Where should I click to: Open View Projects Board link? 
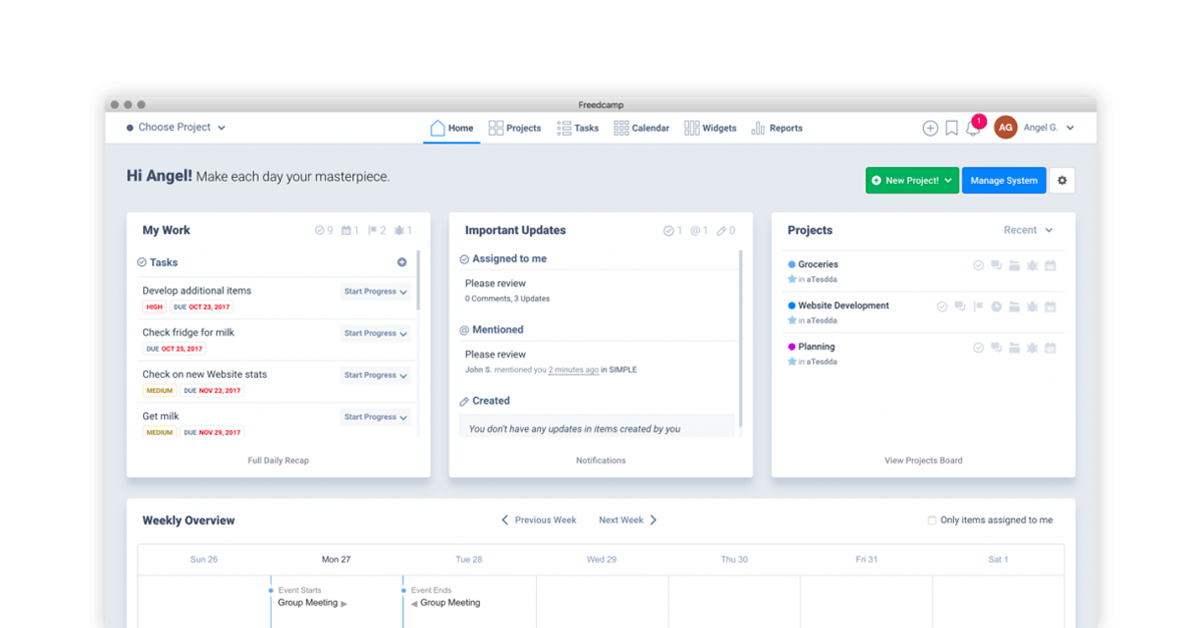[924, 461]
